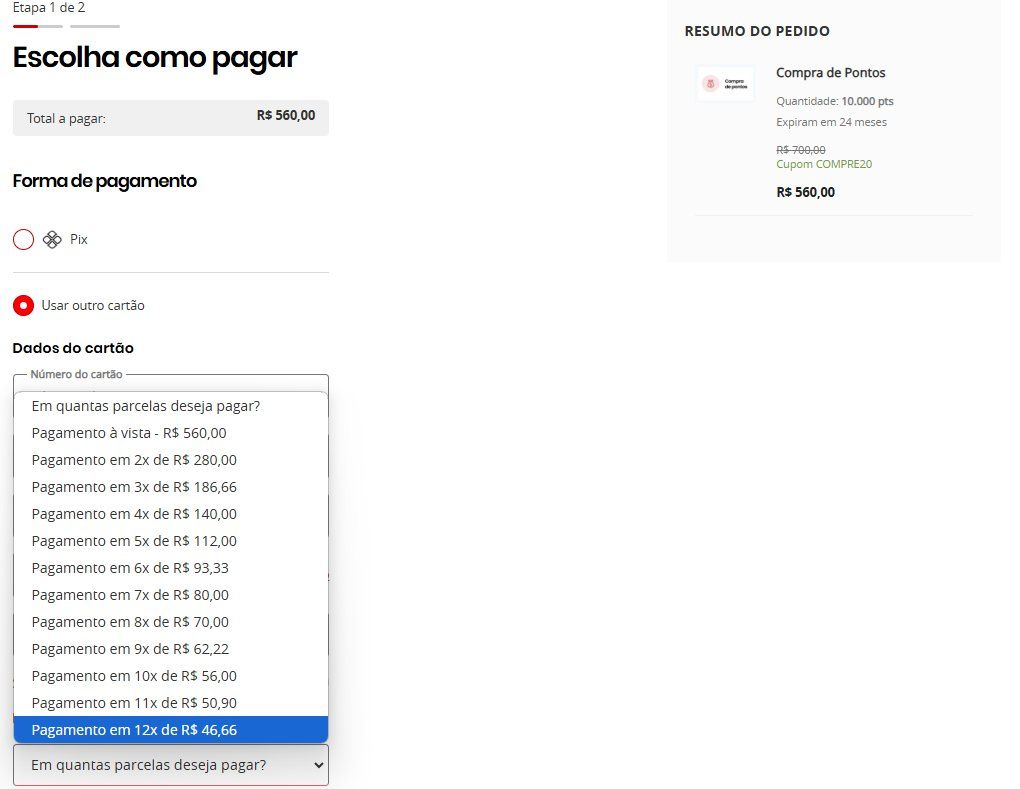Image resolution: width=1020 pixels, height=789 pixels.
Task: Click the RESUMO DO PEDIDO heading
Action: pyautogui.click(x=757, y=31)
